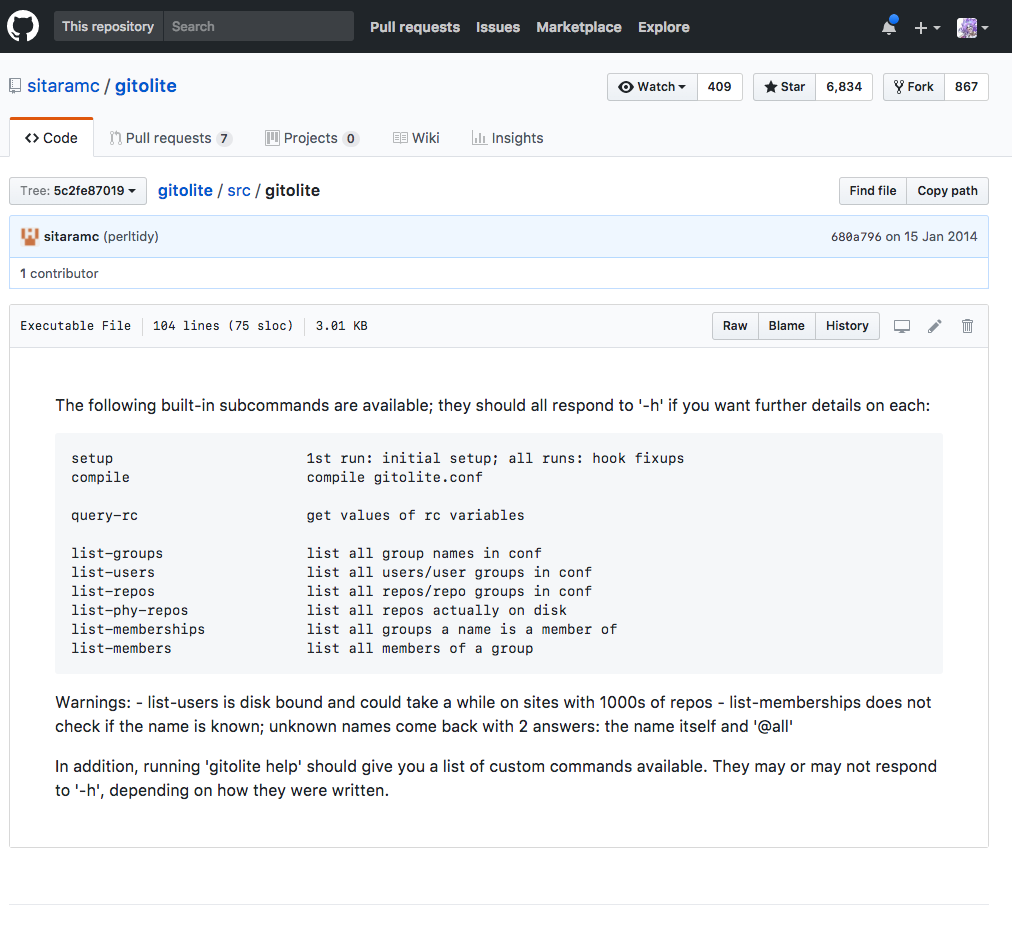
Task: Click 104 lines (75 sloc) text
Action: (223, 326)
